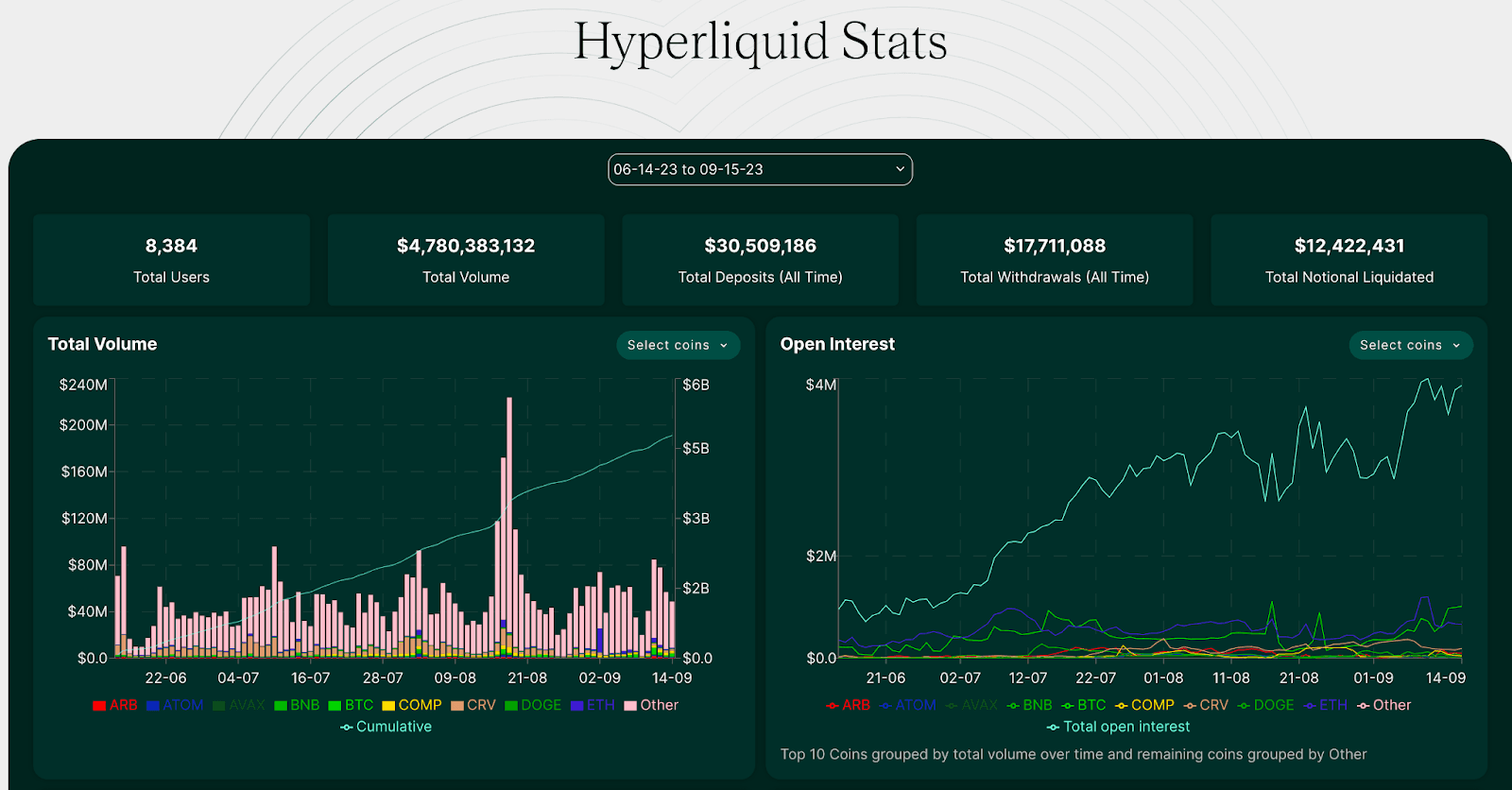This screenshot has height=790, width=1512.
Task: Click the Total Notional Liquidated card
Action: point(1349,260)
